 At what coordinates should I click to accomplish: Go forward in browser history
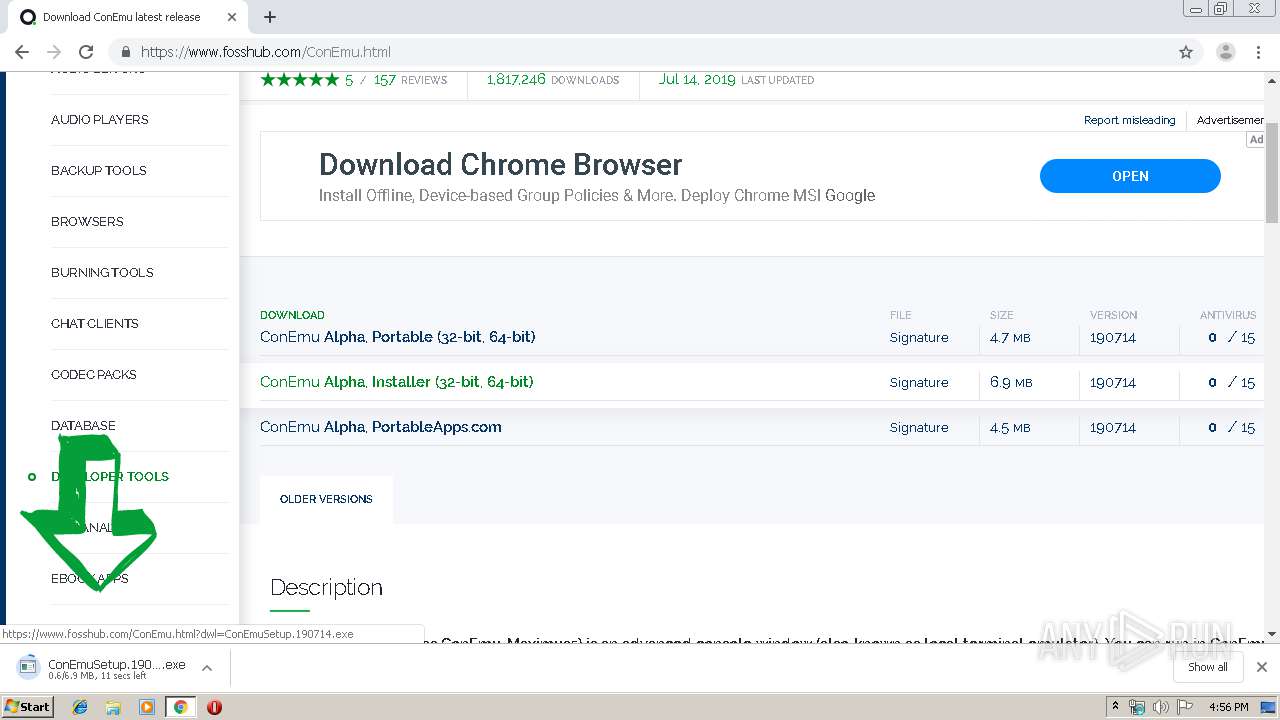54,52
